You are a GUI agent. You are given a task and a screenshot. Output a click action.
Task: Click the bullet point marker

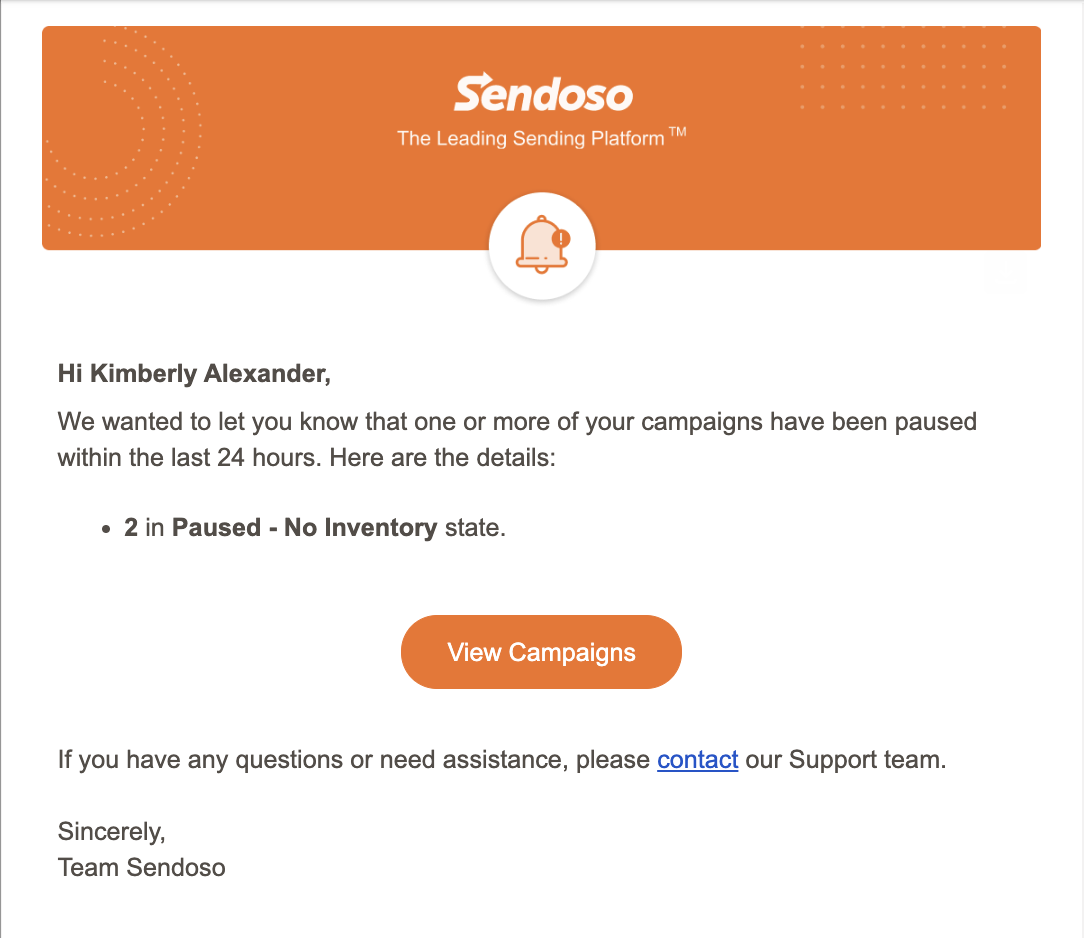[x=106, y=529]
